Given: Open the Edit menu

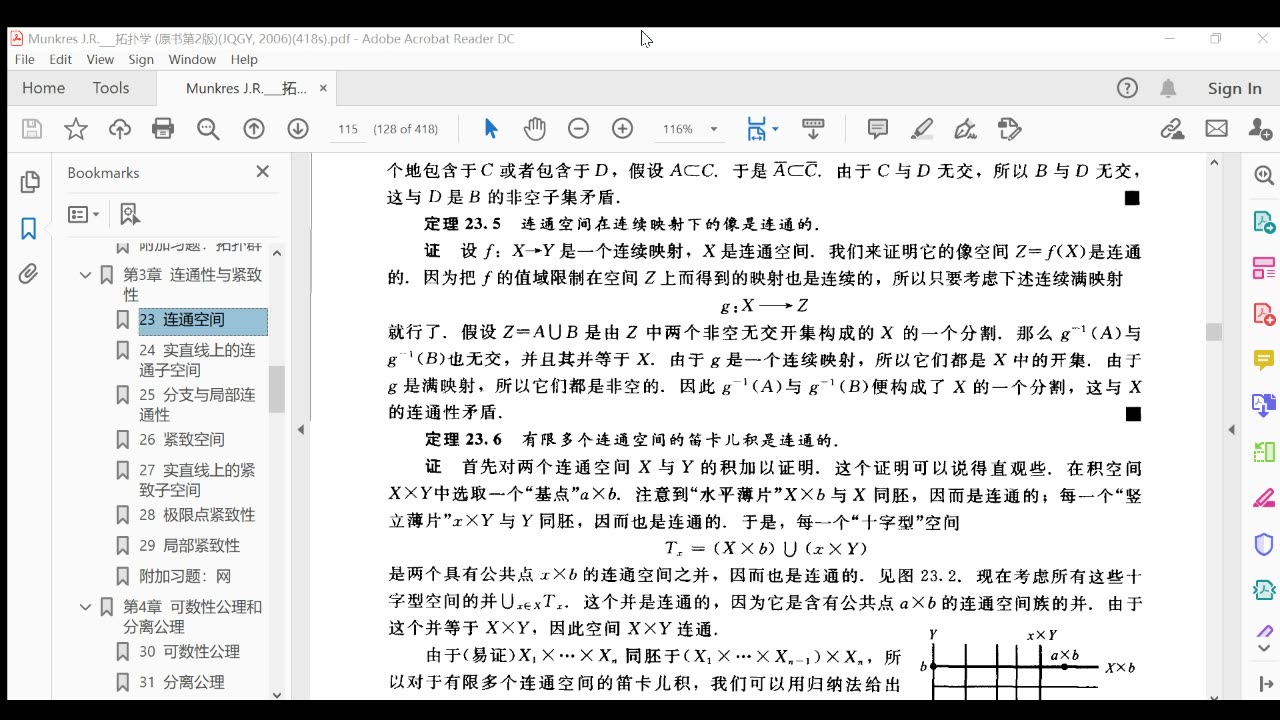Looking at the screenshot, I should [60, 59].
